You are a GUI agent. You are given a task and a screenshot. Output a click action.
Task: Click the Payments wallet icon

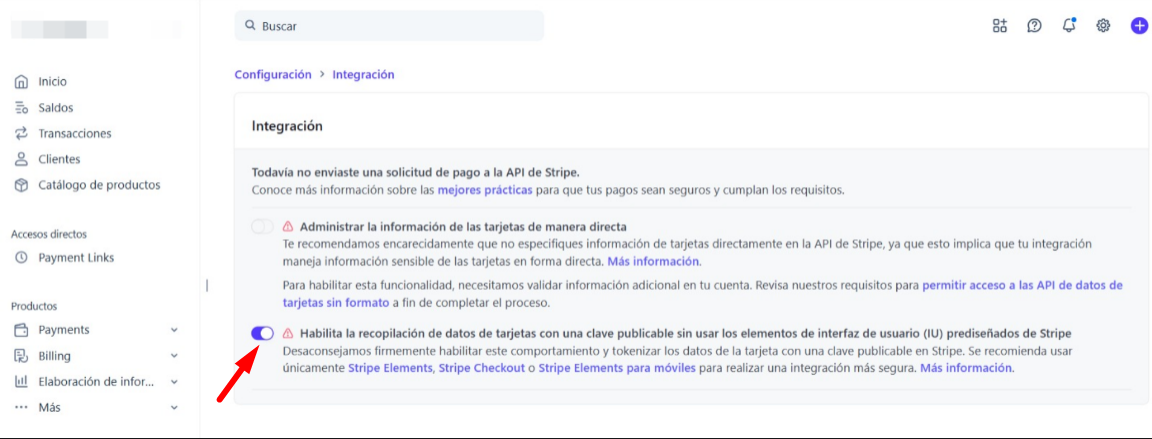coord(21,330)
